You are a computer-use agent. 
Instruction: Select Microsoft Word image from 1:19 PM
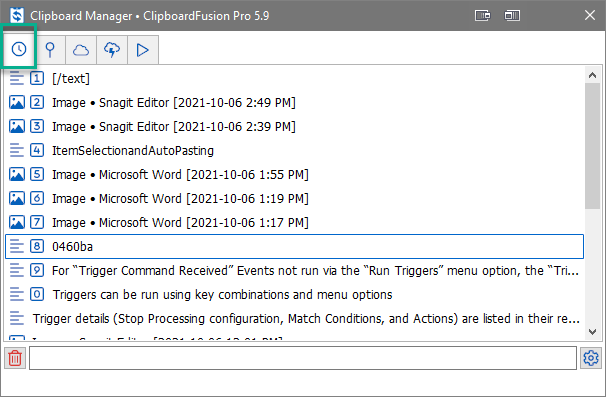tap(294, 198)
